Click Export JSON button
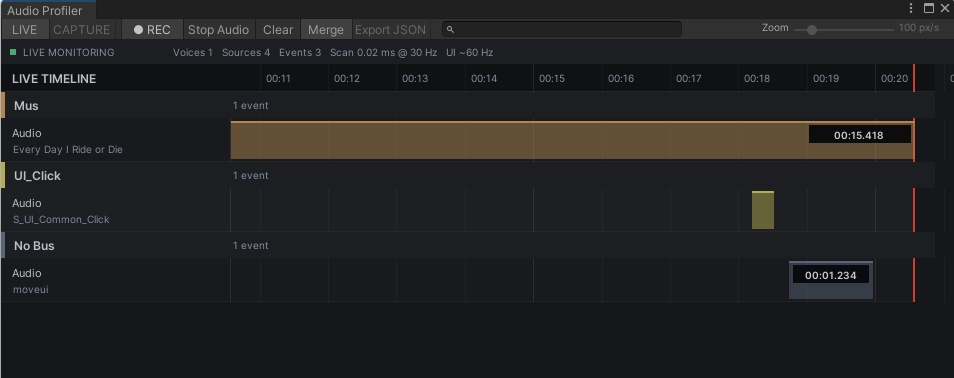Screen dimensions: 954x378 (391, 29)
